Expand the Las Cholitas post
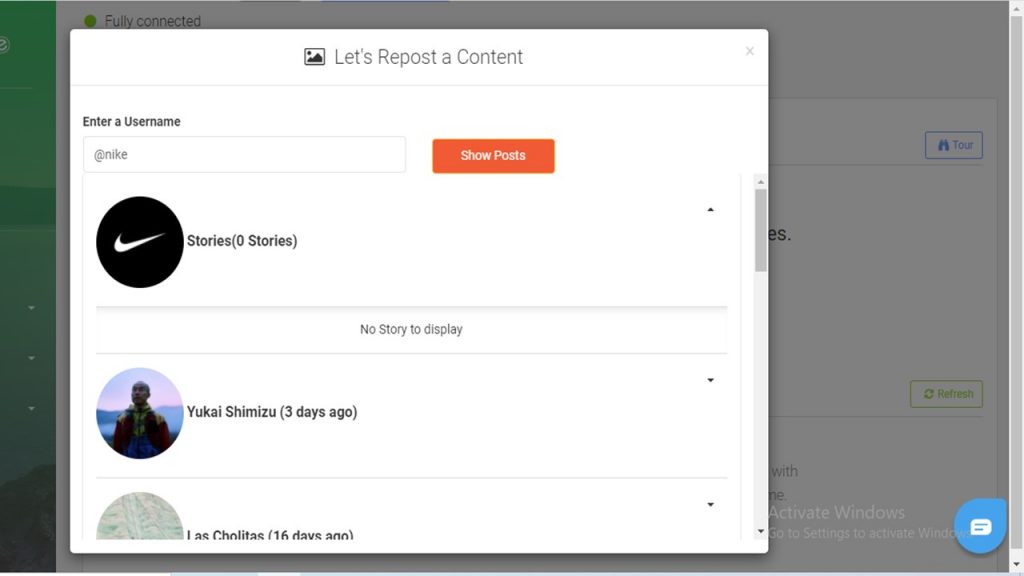Image resolution: width=1024 pixels, height=576 pixels. click(x=711, y=504)
